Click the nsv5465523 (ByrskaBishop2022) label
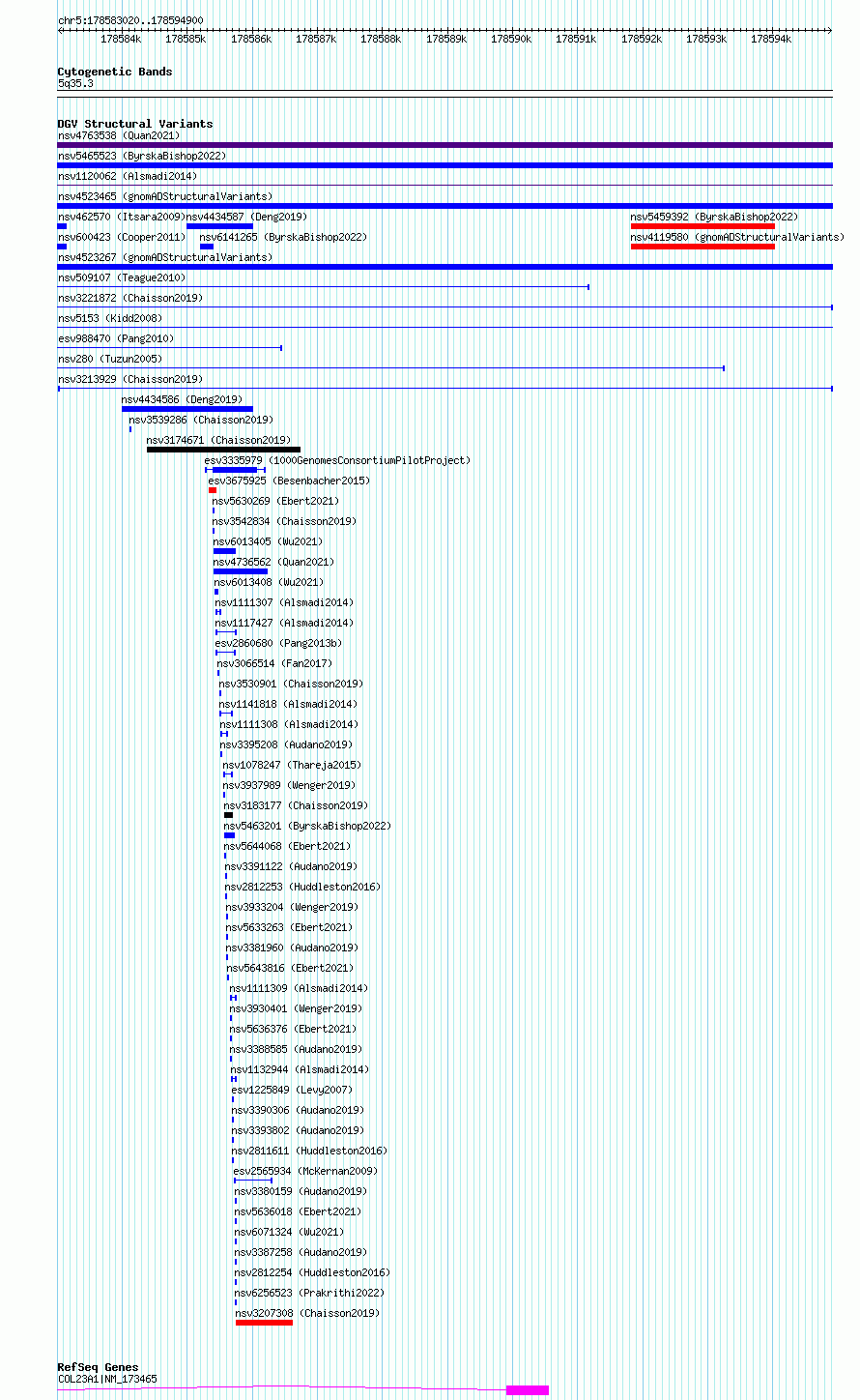This screenshot has width=860, height=1400. (x=142, y=156)
